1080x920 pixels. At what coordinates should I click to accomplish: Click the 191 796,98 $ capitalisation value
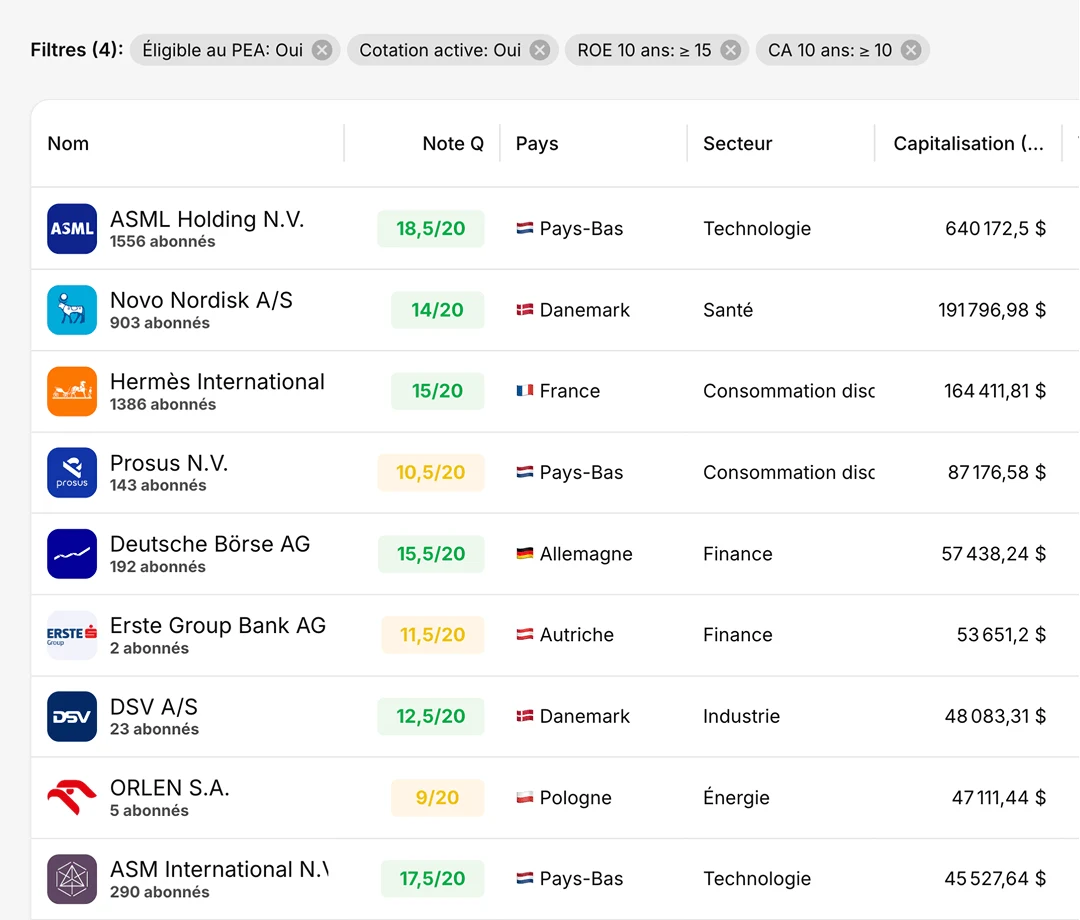[992, 310]
